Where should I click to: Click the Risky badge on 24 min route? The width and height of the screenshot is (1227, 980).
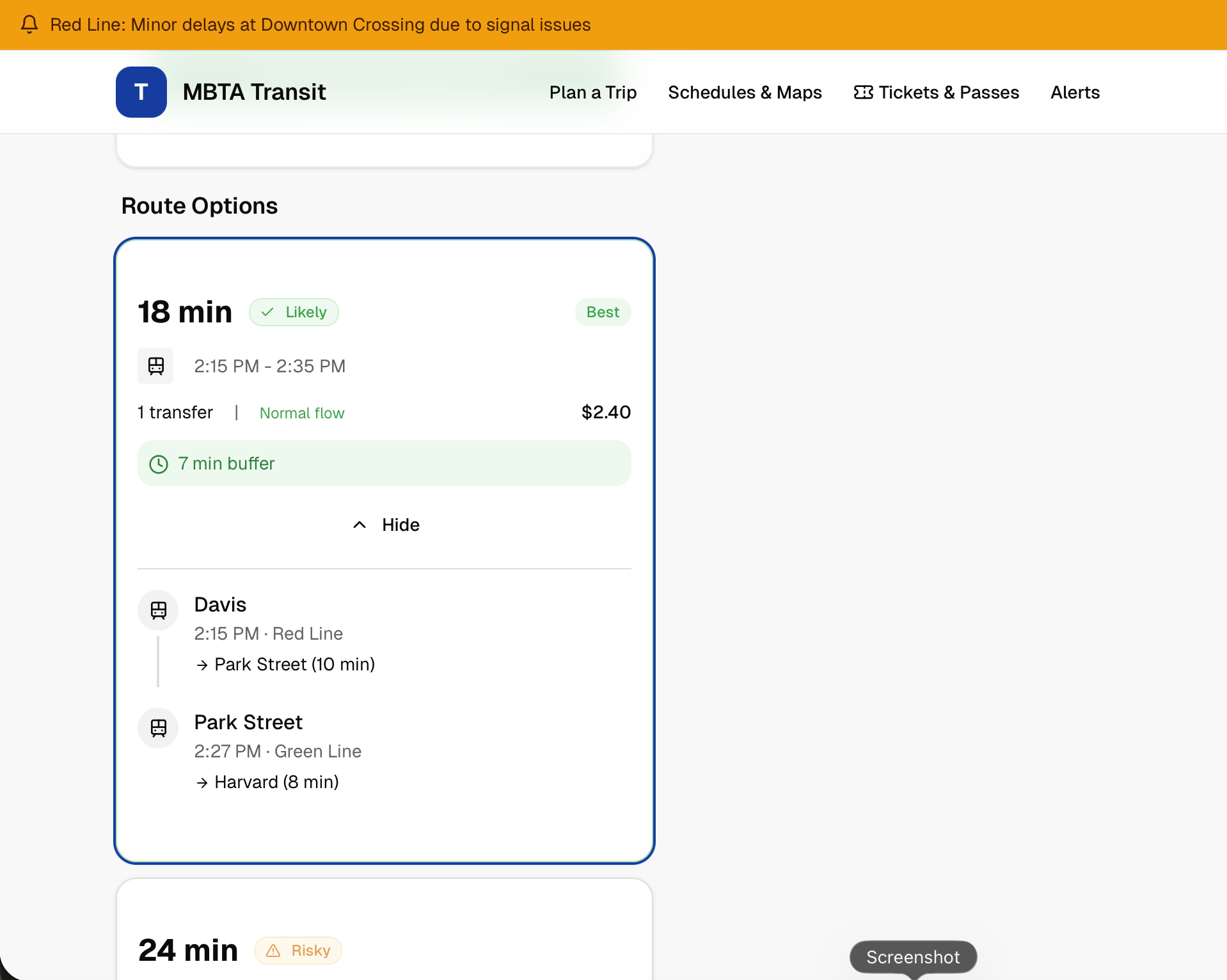click(x=298, y=951)
